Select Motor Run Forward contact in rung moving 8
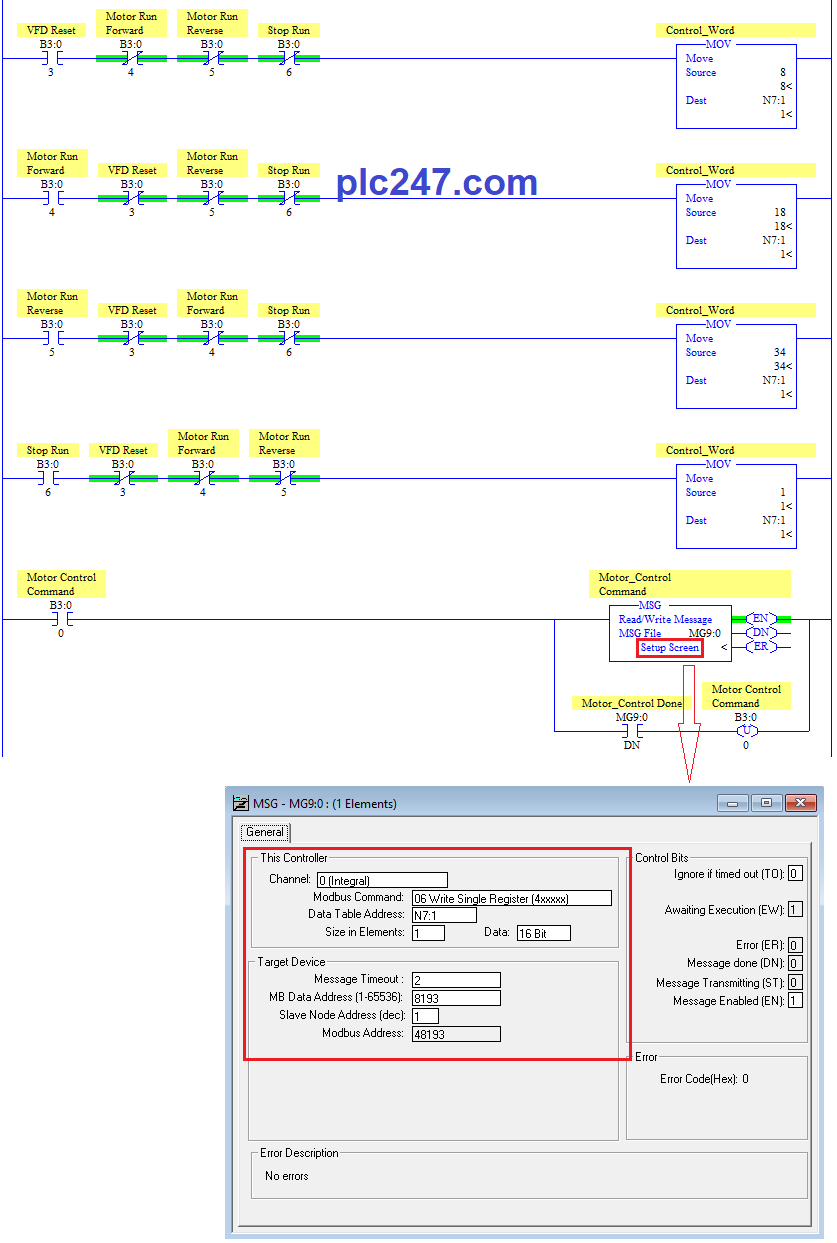This screenshot has height=1243, width=837. click(x=130, y=58)
